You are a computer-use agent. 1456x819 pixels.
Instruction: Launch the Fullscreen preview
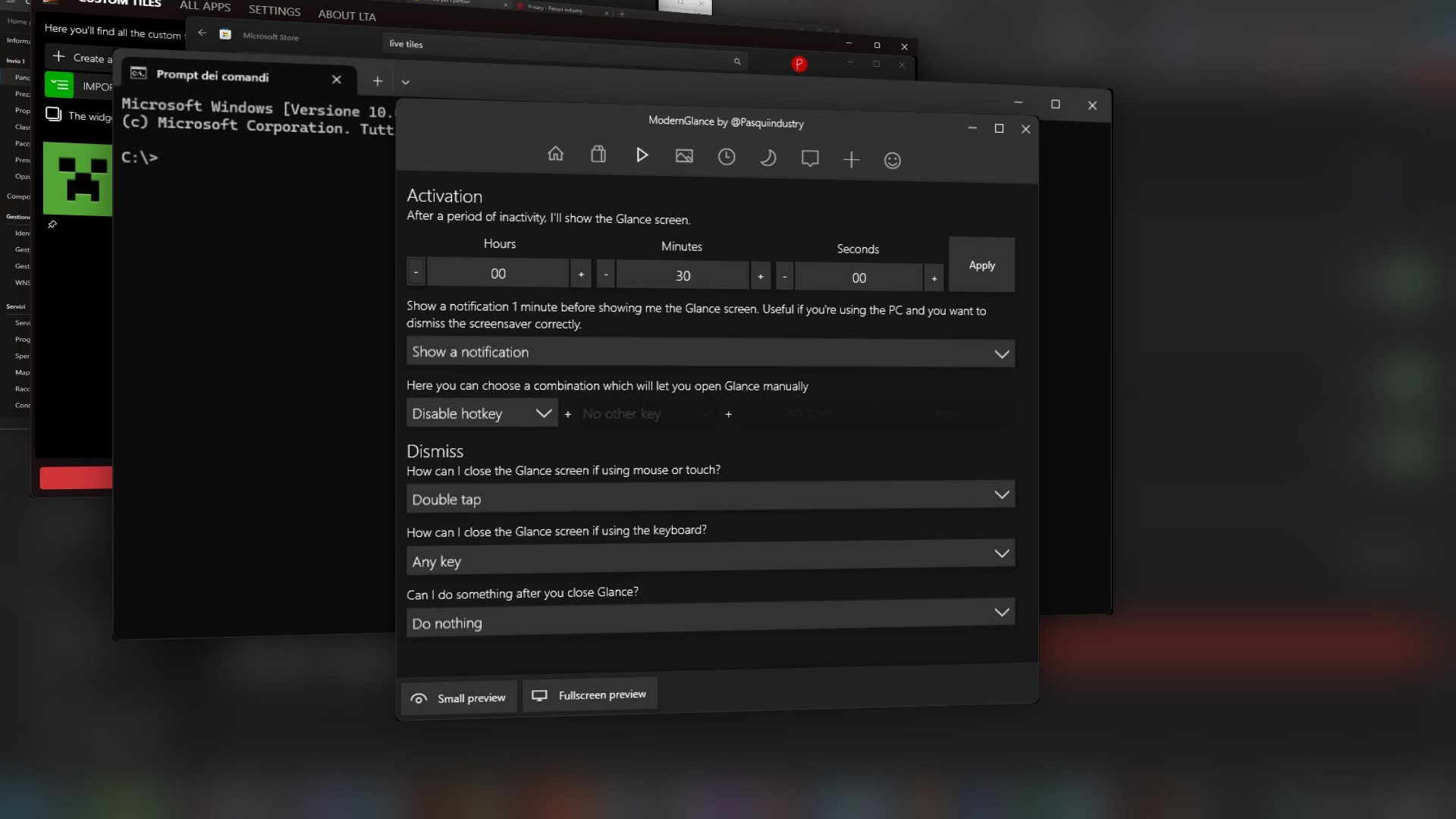coord(589,695)
